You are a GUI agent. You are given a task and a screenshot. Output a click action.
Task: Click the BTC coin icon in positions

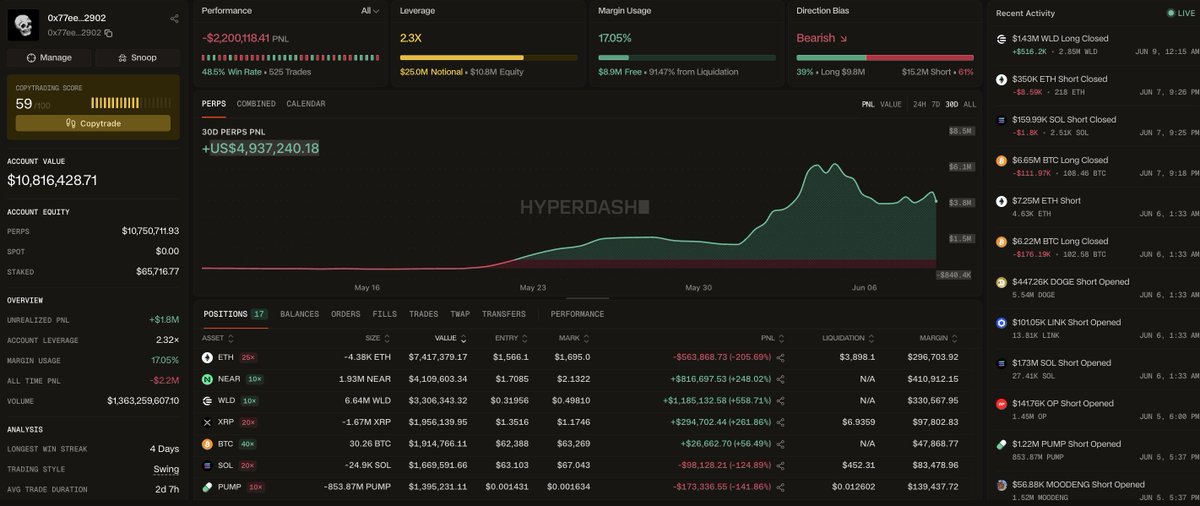tap(208, 444)
